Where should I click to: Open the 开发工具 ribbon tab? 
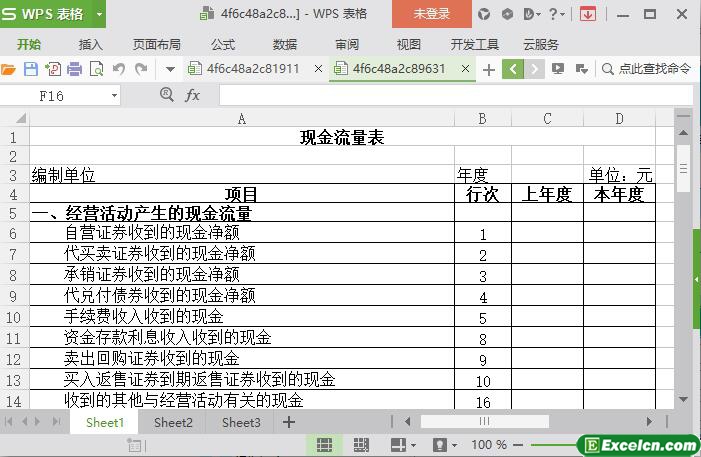pyautogui.click(x=474, y=44)
